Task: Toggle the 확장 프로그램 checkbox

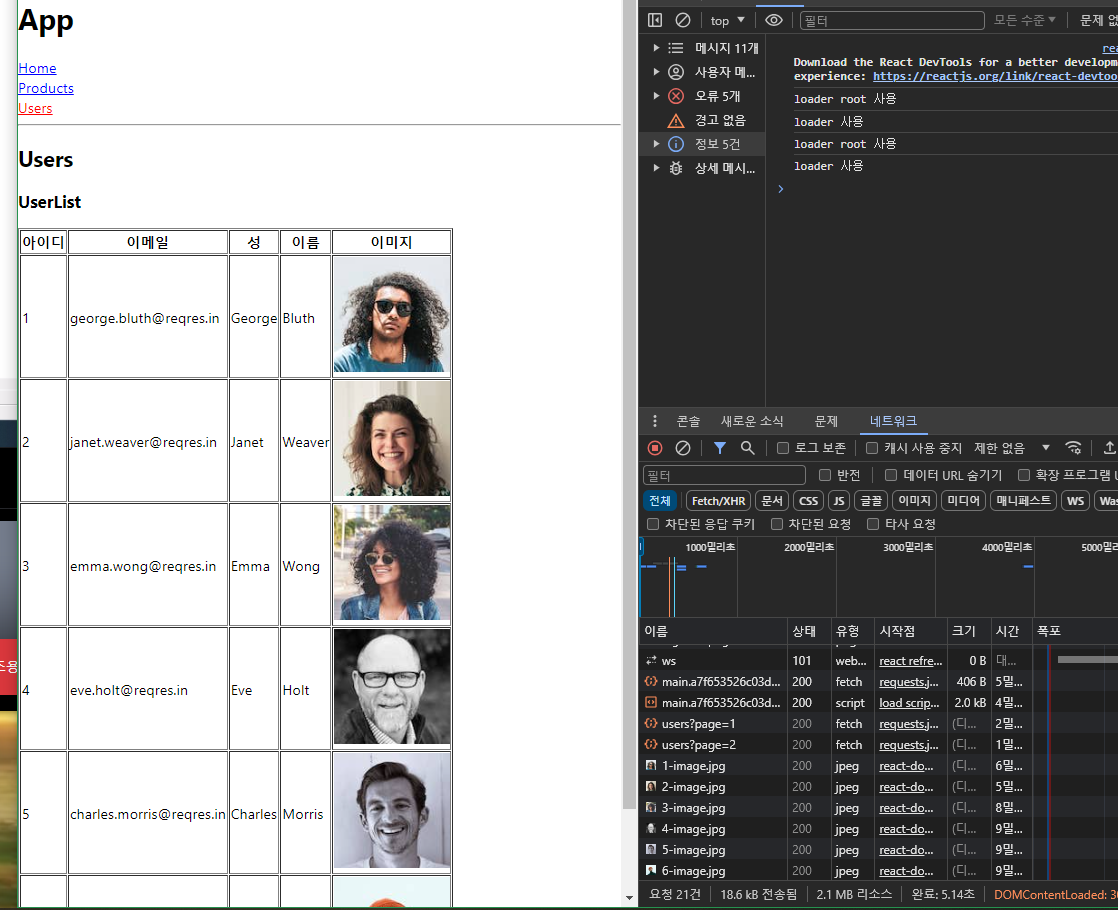Action: [1024, 475]
